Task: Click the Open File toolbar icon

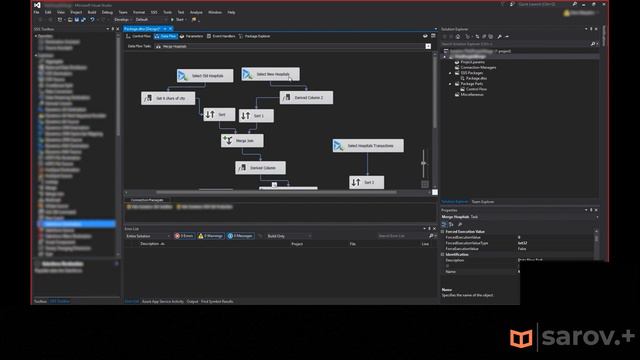Action: pos(70,20)
